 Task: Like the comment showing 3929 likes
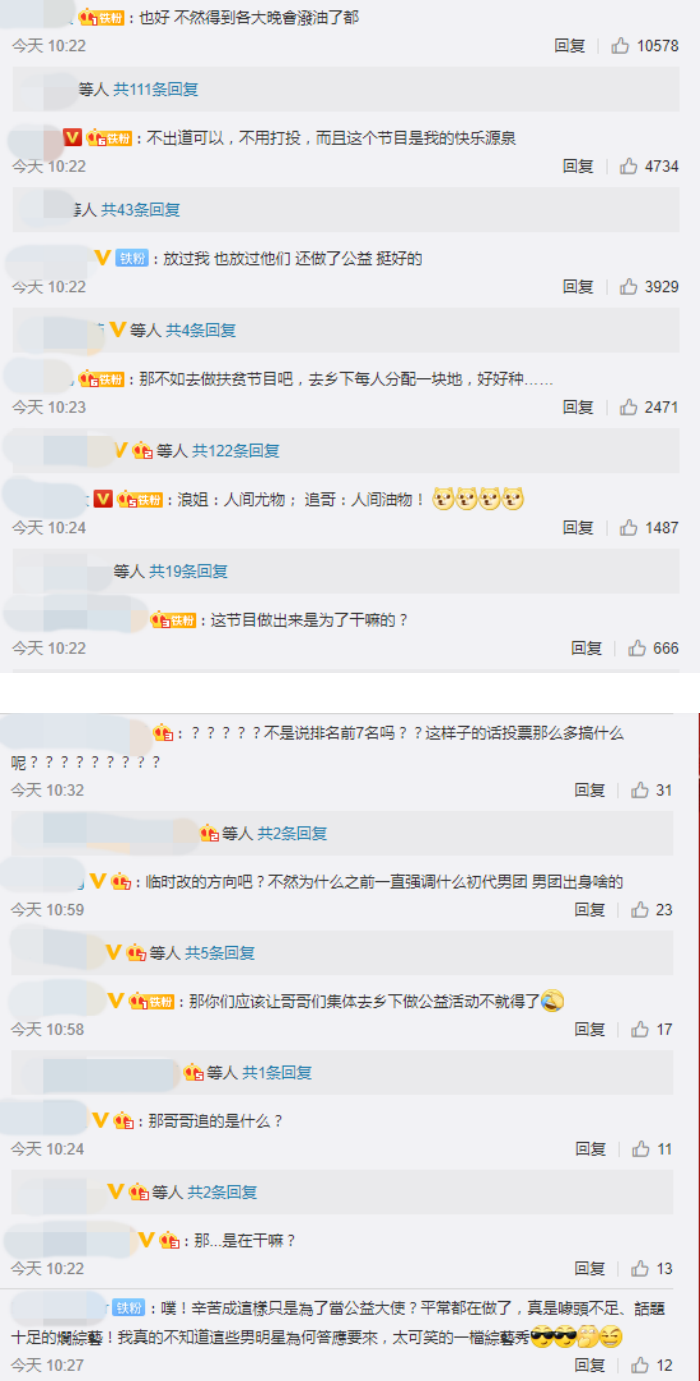click(x=628, y=286)
